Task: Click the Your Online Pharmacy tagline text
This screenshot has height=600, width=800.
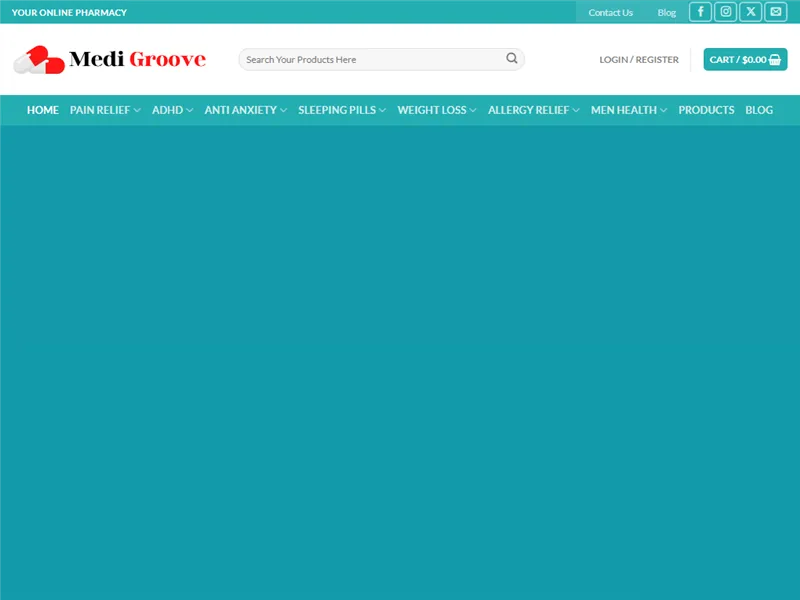Action: [69, 13]
